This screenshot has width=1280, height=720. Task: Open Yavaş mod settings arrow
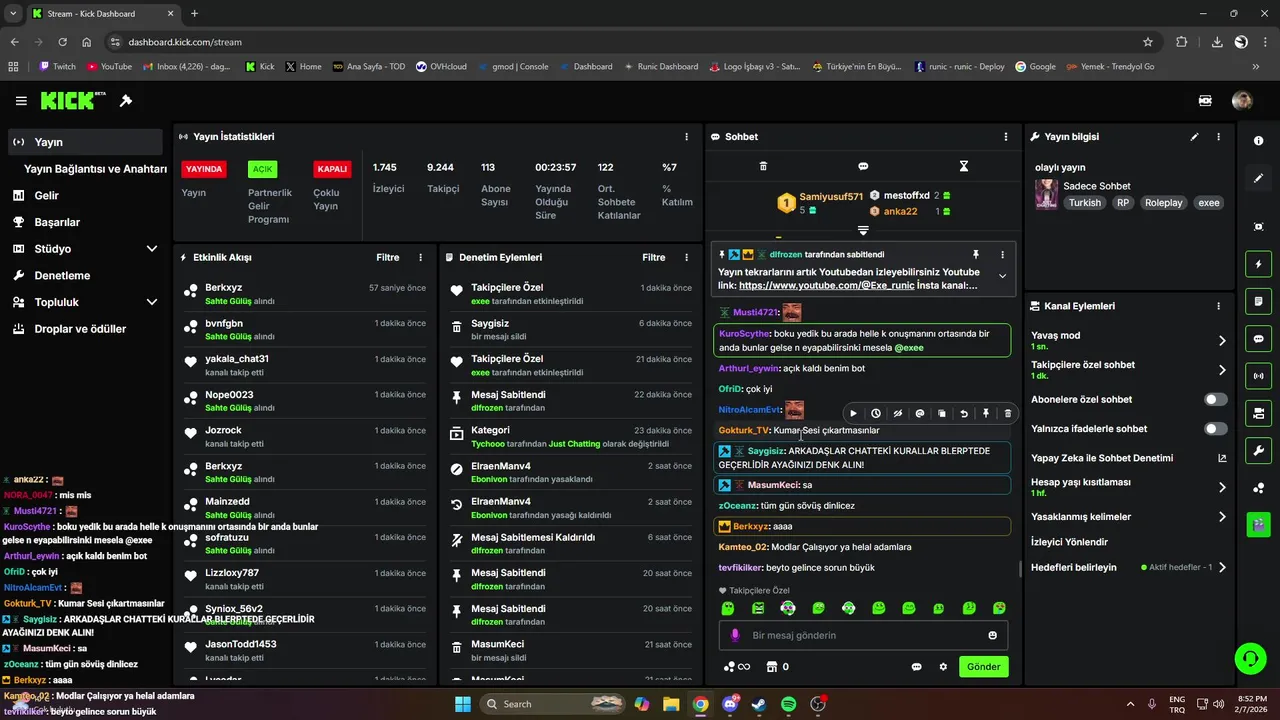pos(1222,341)
